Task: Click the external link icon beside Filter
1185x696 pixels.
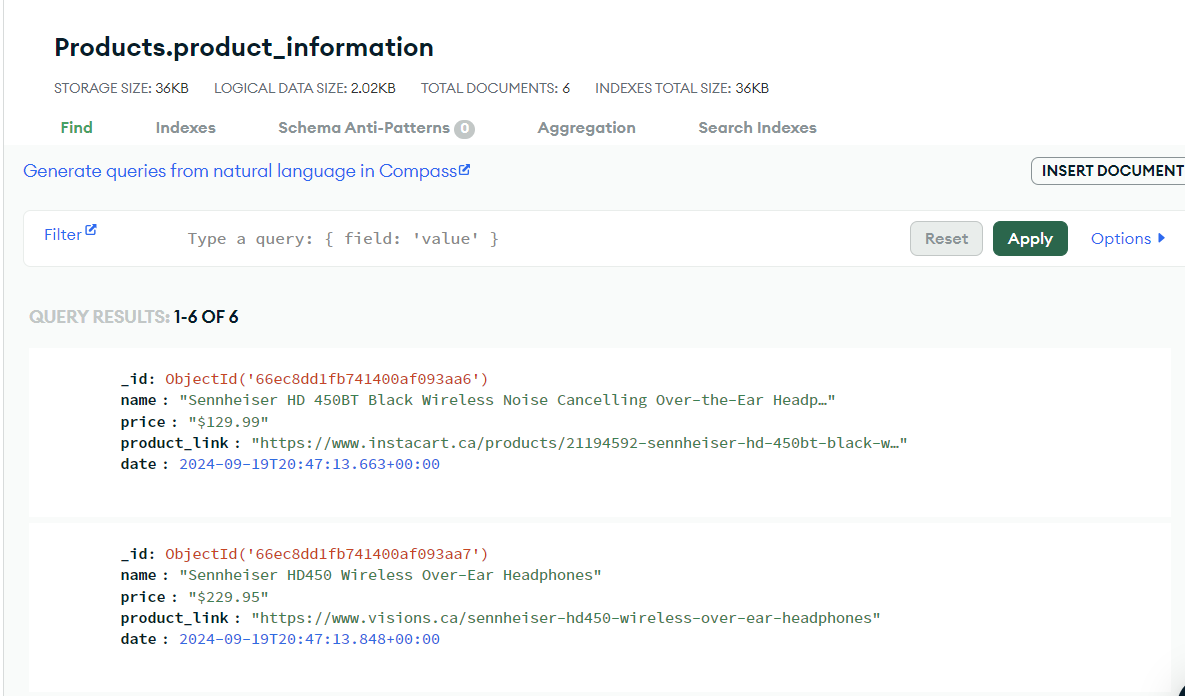Action: point(91,230)
